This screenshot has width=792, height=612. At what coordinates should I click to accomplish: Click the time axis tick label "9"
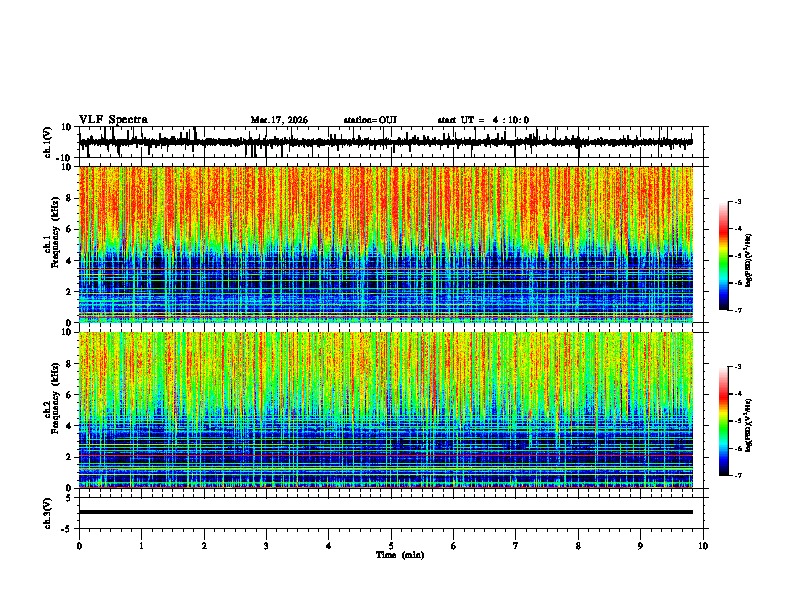click(x=640, y=546)
